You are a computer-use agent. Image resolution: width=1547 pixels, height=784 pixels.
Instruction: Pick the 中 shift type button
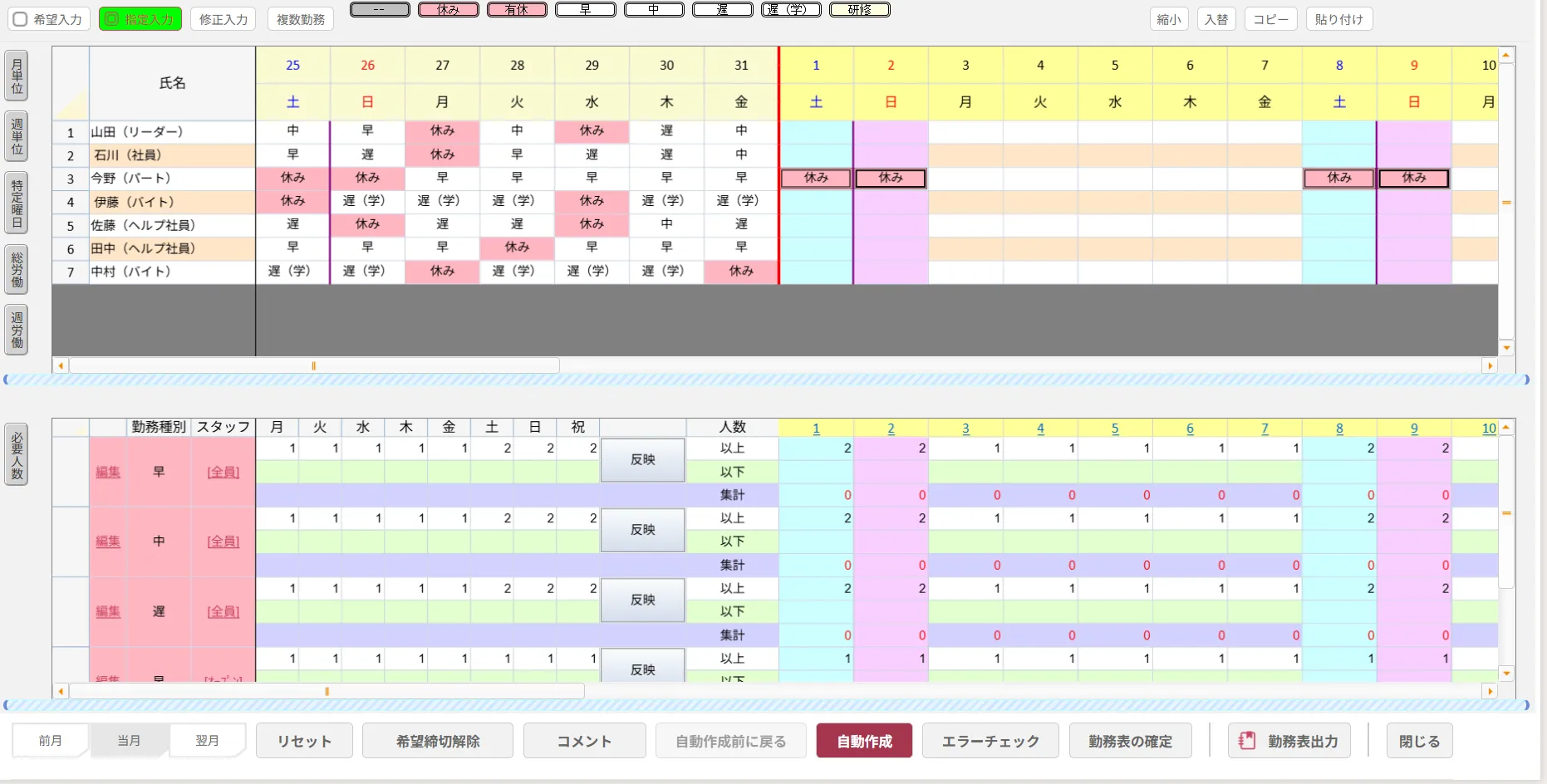[x=654, y=10]
